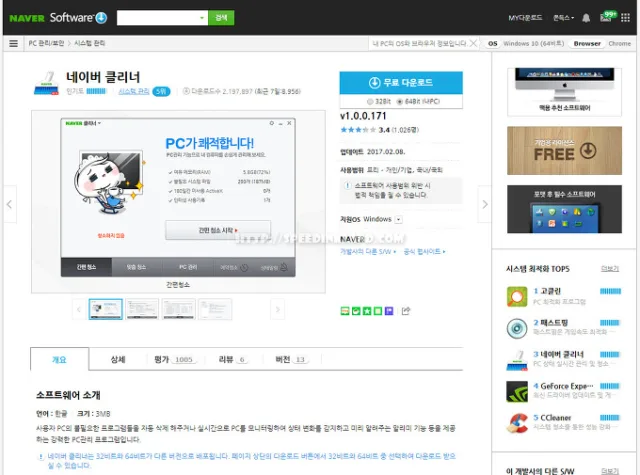Image resolution: width=640 pixels, height=475 pixels.
Task: Click the purple share service icon
Action: [389, 311]
